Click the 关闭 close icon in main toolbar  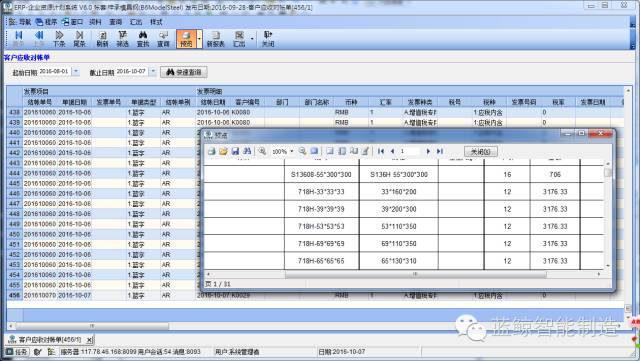pyautogui.click(x=268, y=39)
